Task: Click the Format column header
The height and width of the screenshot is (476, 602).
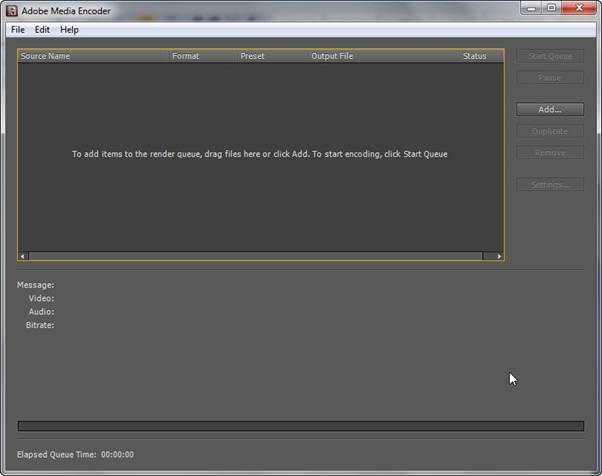Action: 185,56
